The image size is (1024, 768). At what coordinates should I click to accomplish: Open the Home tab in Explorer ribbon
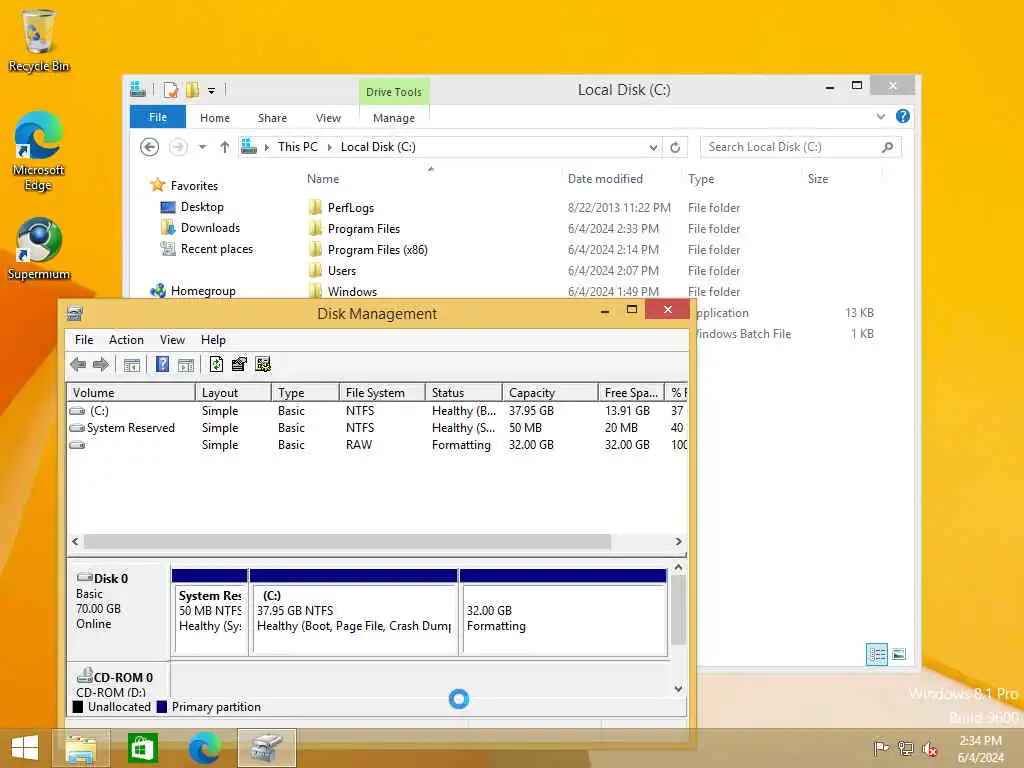click(x=215, y=118)
